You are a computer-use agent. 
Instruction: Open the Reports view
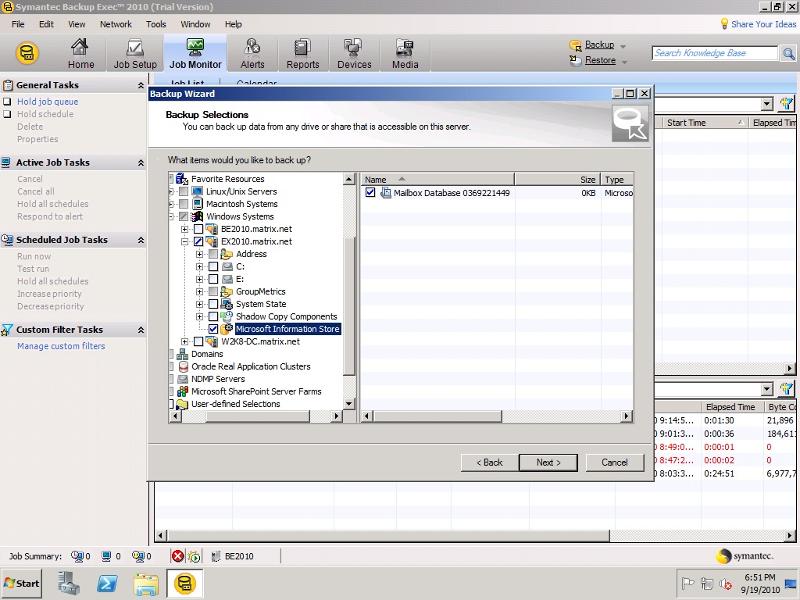click(303, 53)
